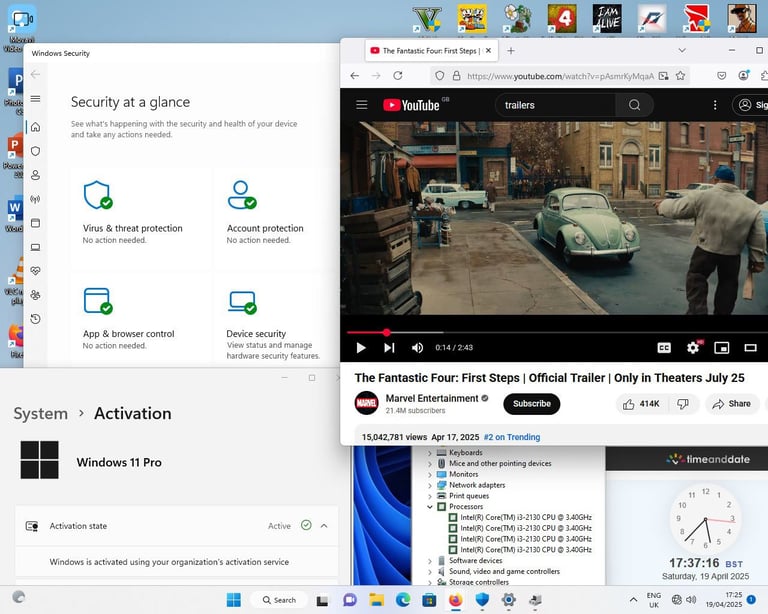Open Protection history sidebar icon

[35, 319]
